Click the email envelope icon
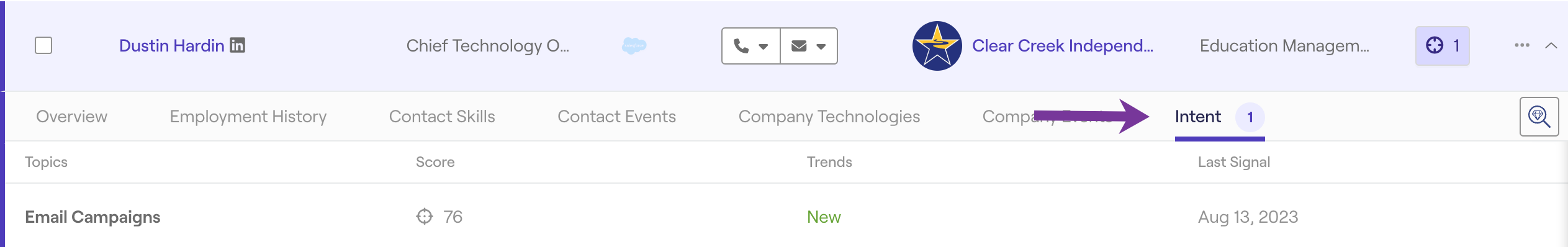This screenshot has height=247, width=1568. pos(799,46)
